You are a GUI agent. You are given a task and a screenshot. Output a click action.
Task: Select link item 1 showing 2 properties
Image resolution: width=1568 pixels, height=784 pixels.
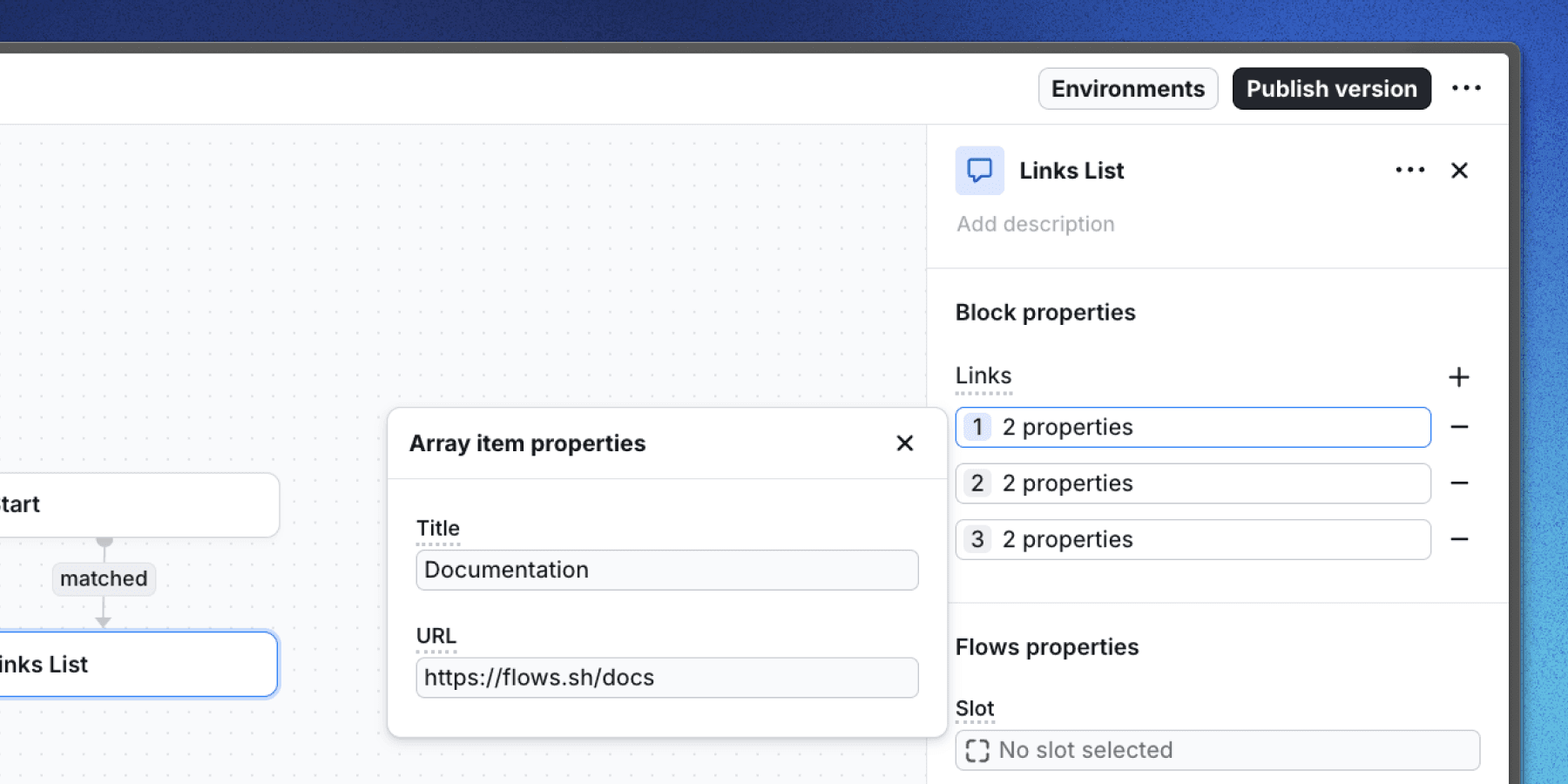coord(1193,427)
